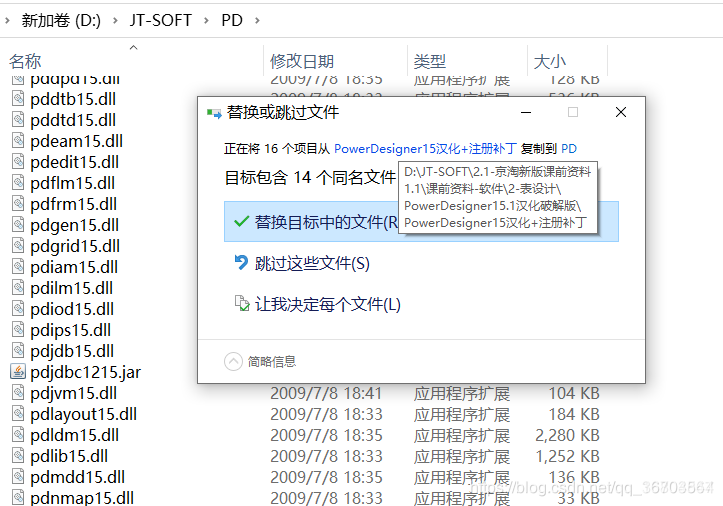The image size is (723, 506).
Task: Open source link PowerDesigner15汉化+注册补丁
Action: click(x=425, y=149)
